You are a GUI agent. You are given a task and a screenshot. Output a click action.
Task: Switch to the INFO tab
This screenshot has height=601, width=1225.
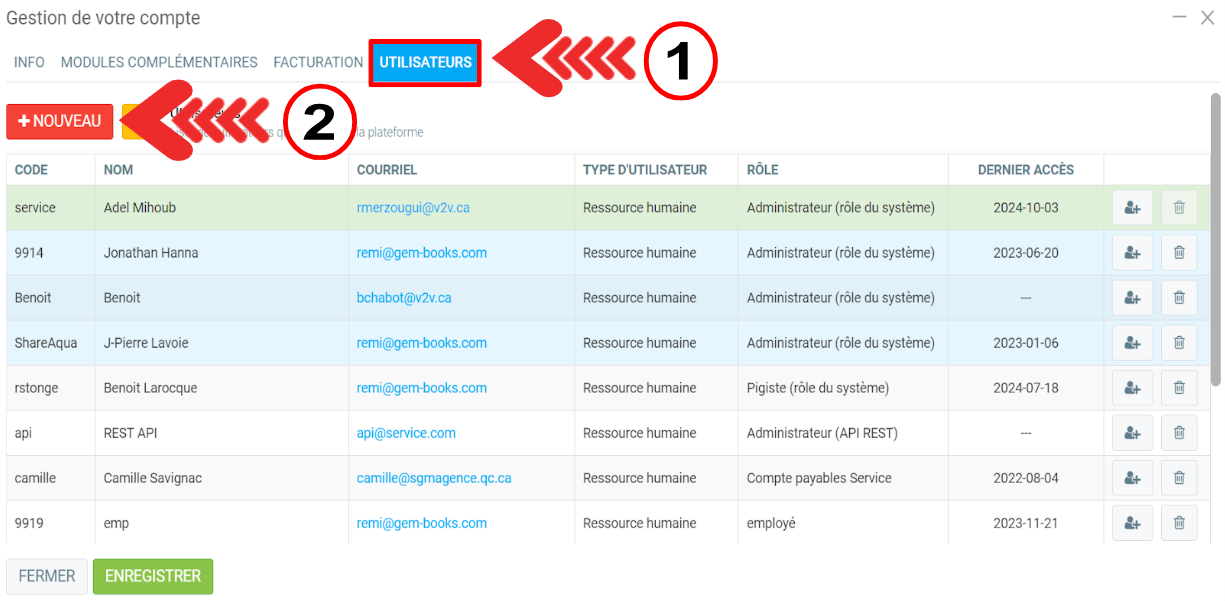[x=29, y=62]
